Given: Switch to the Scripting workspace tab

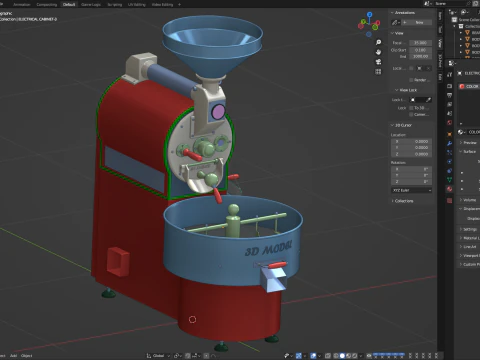Looking at the screenshot, I should [115, 5].
